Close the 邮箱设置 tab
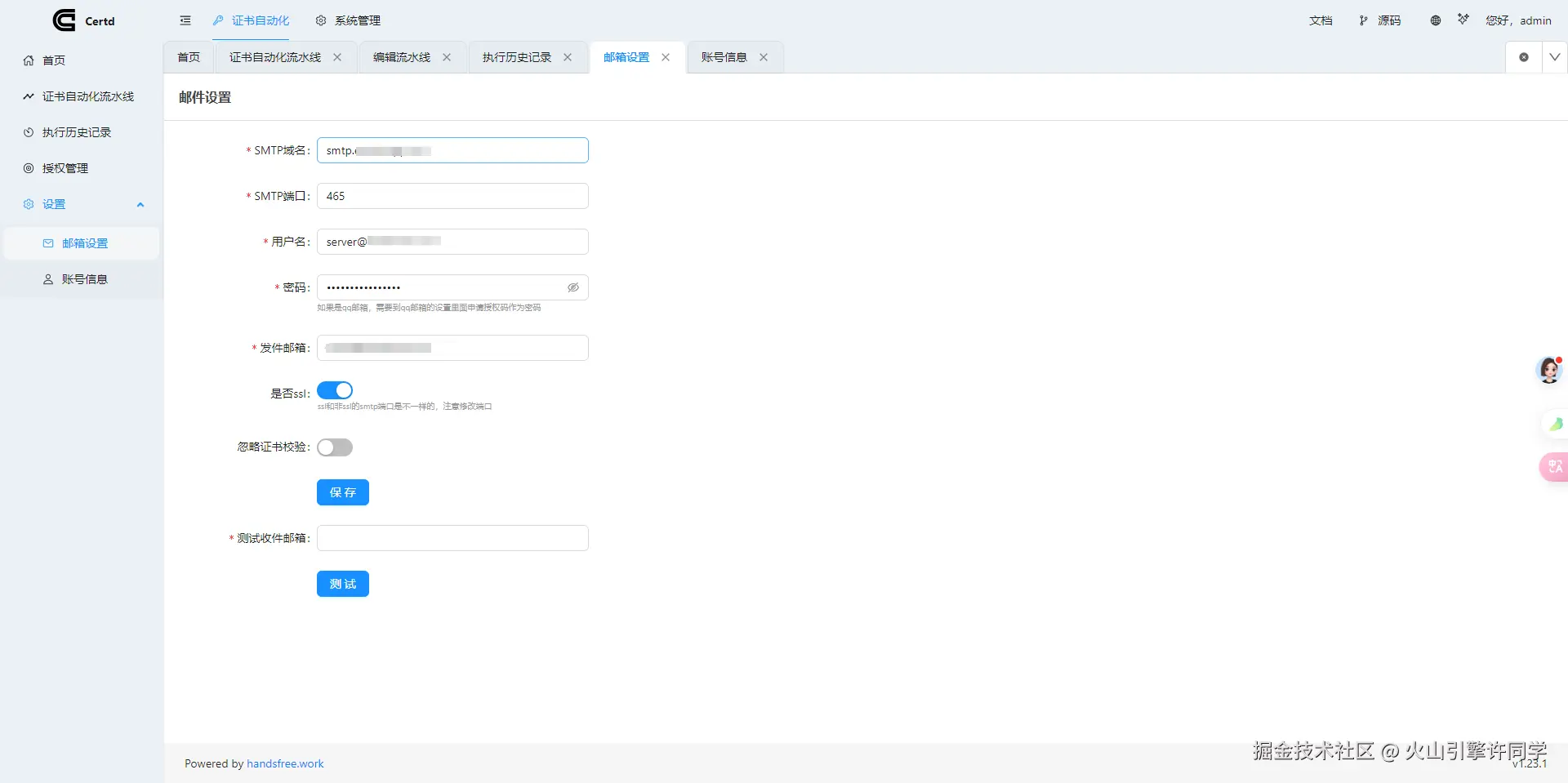1568x783 pixels. (666, 57)
